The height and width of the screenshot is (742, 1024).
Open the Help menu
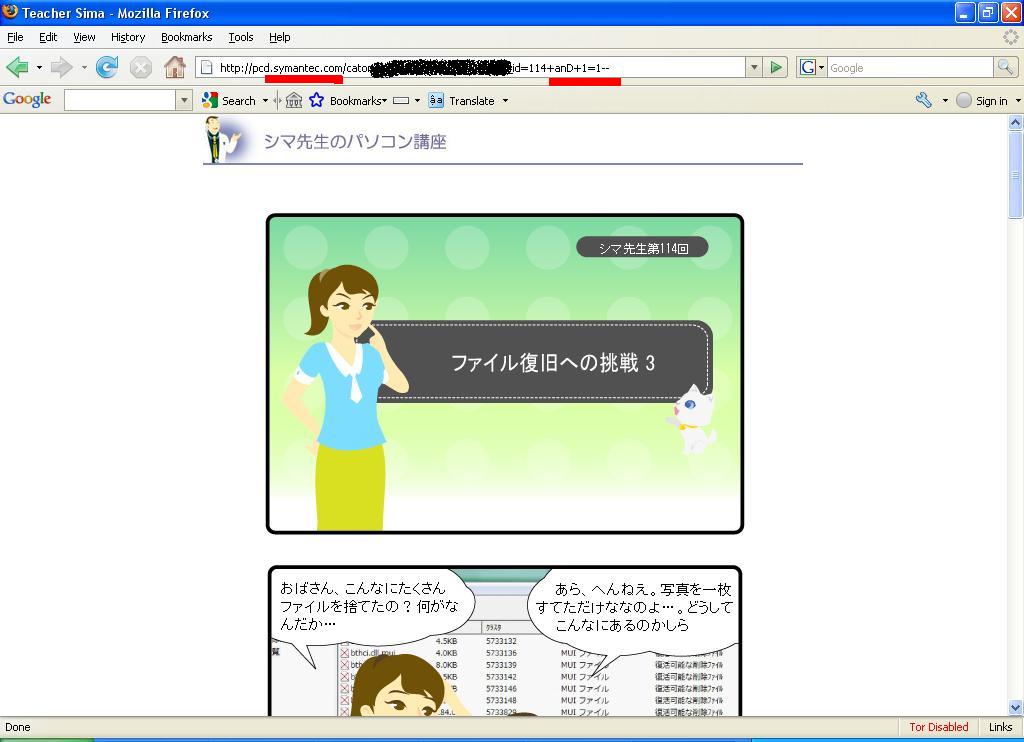pyautogui.click(x=280, y=37)
